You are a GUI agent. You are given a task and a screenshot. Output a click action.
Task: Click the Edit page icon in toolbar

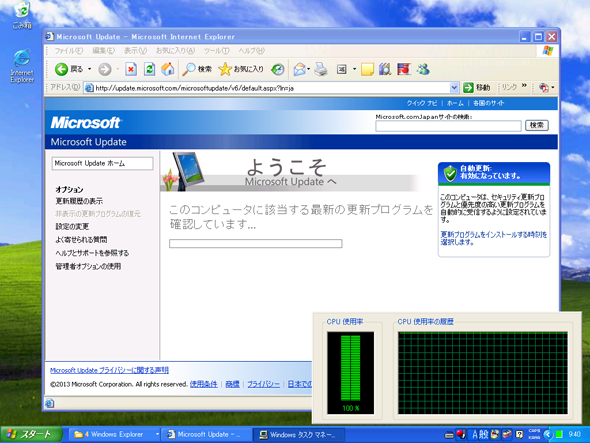point(342,69)
